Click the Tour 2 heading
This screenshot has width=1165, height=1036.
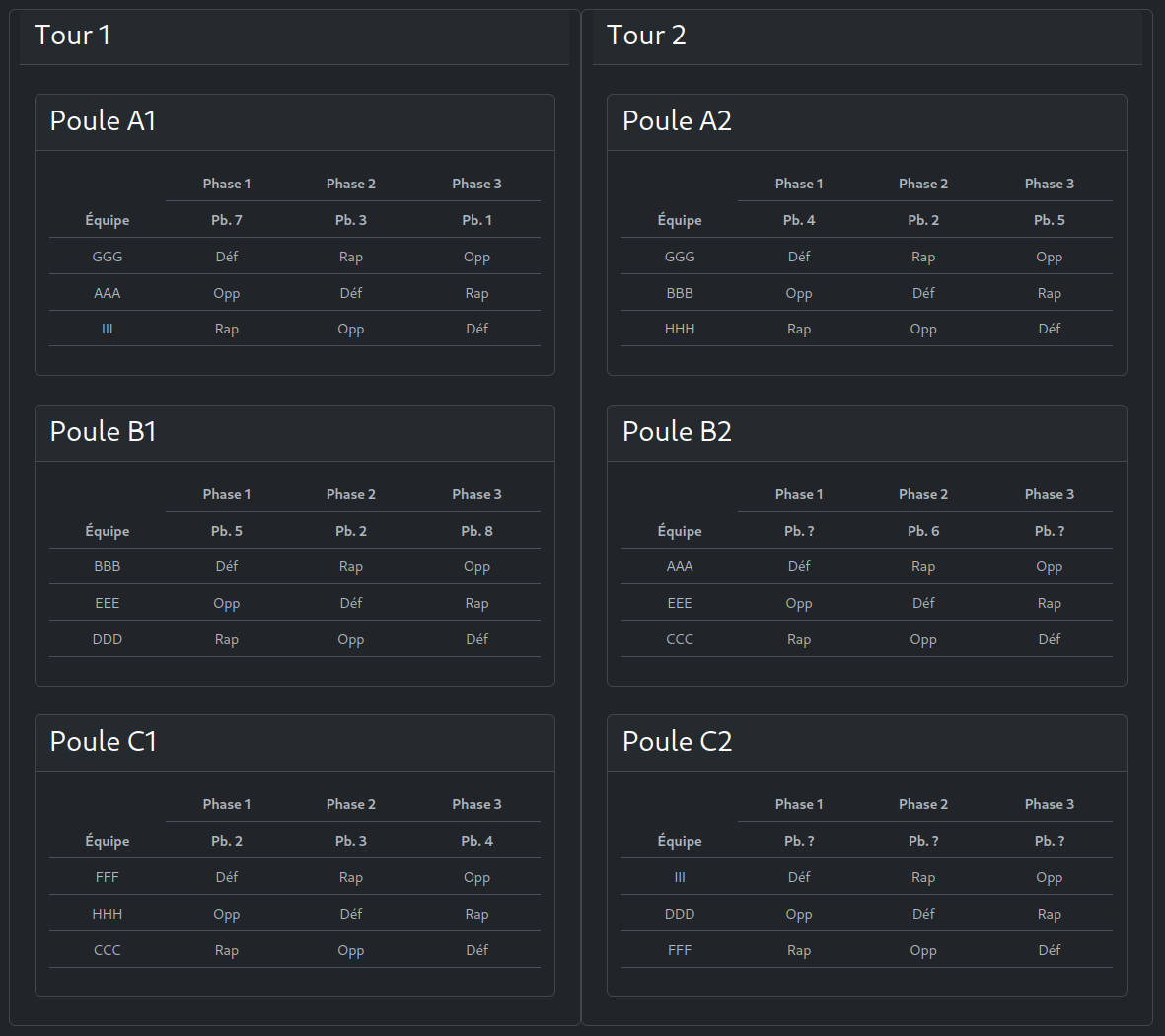646,35
